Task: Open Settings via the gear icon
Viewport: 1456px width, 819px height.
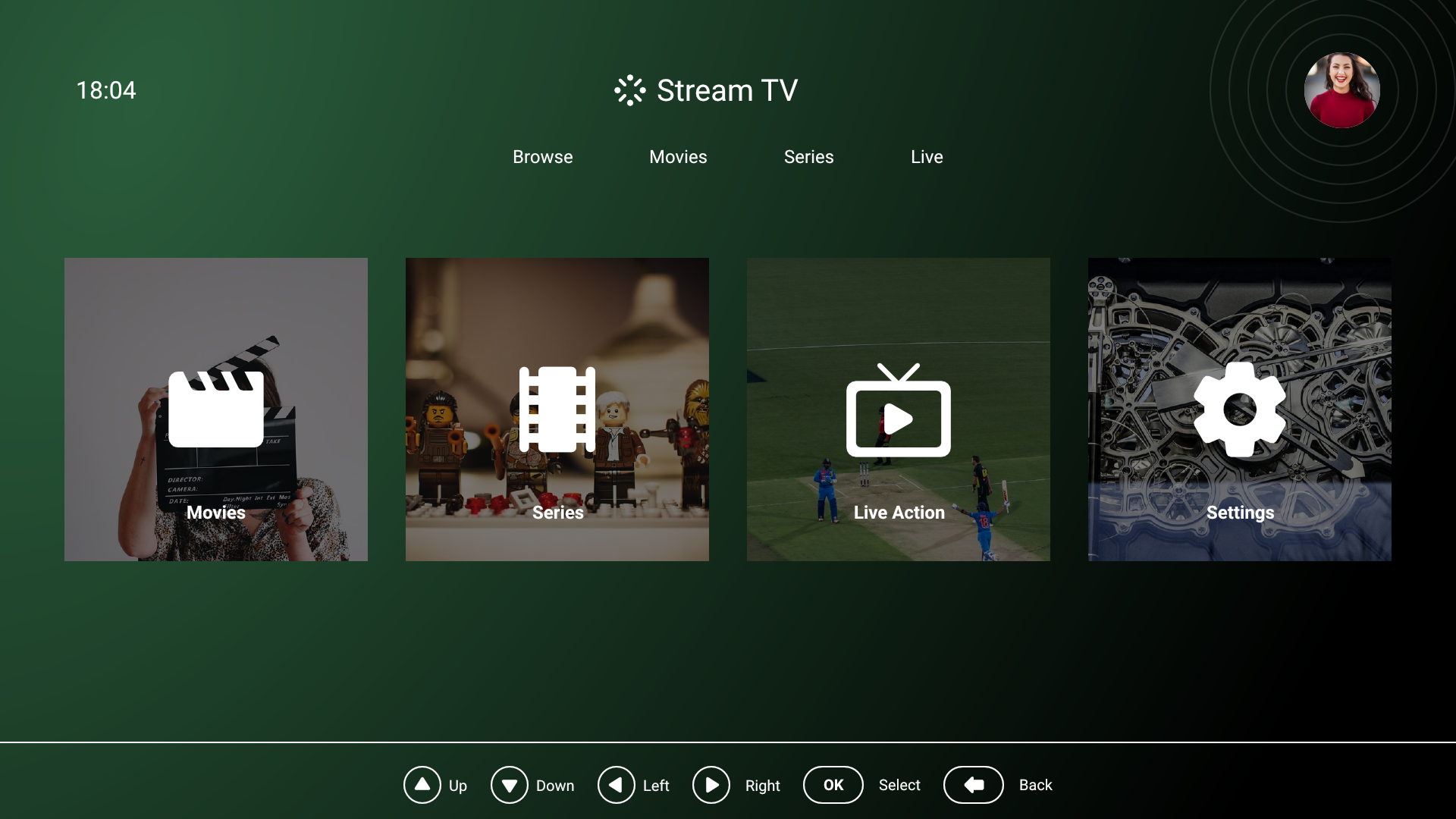Action: tap(1240, 409)
